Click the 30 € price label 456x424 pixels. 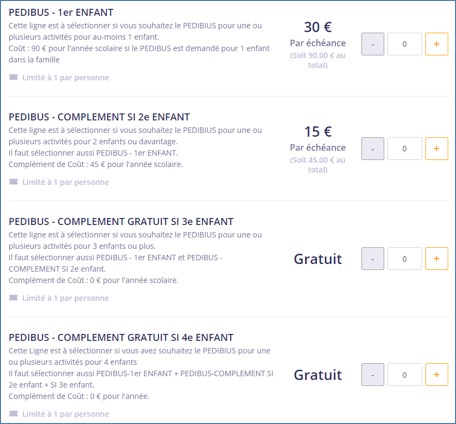click(x=318, y=27)
